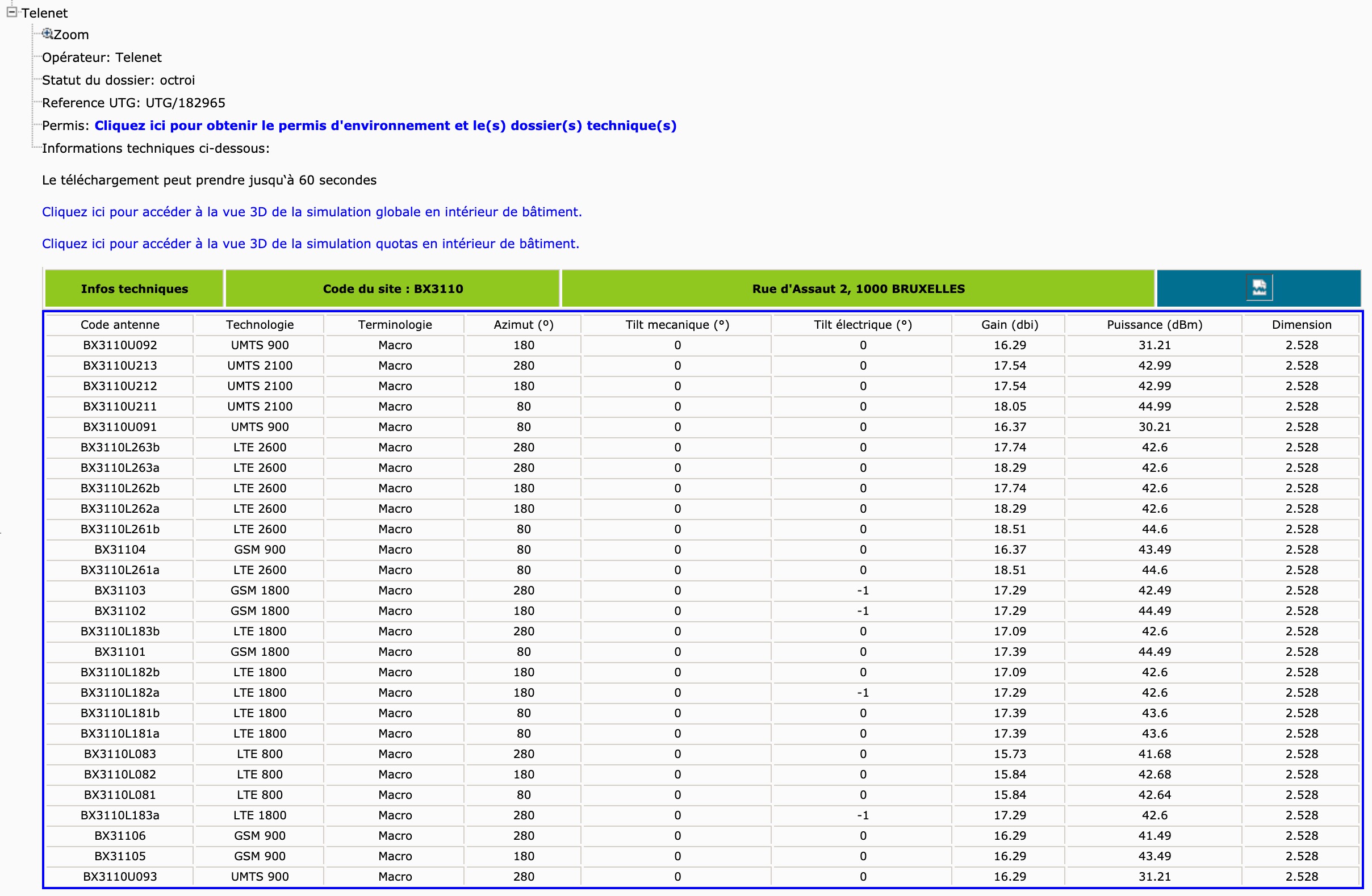Select antenna code BX3110L183b

click(120, 632)
